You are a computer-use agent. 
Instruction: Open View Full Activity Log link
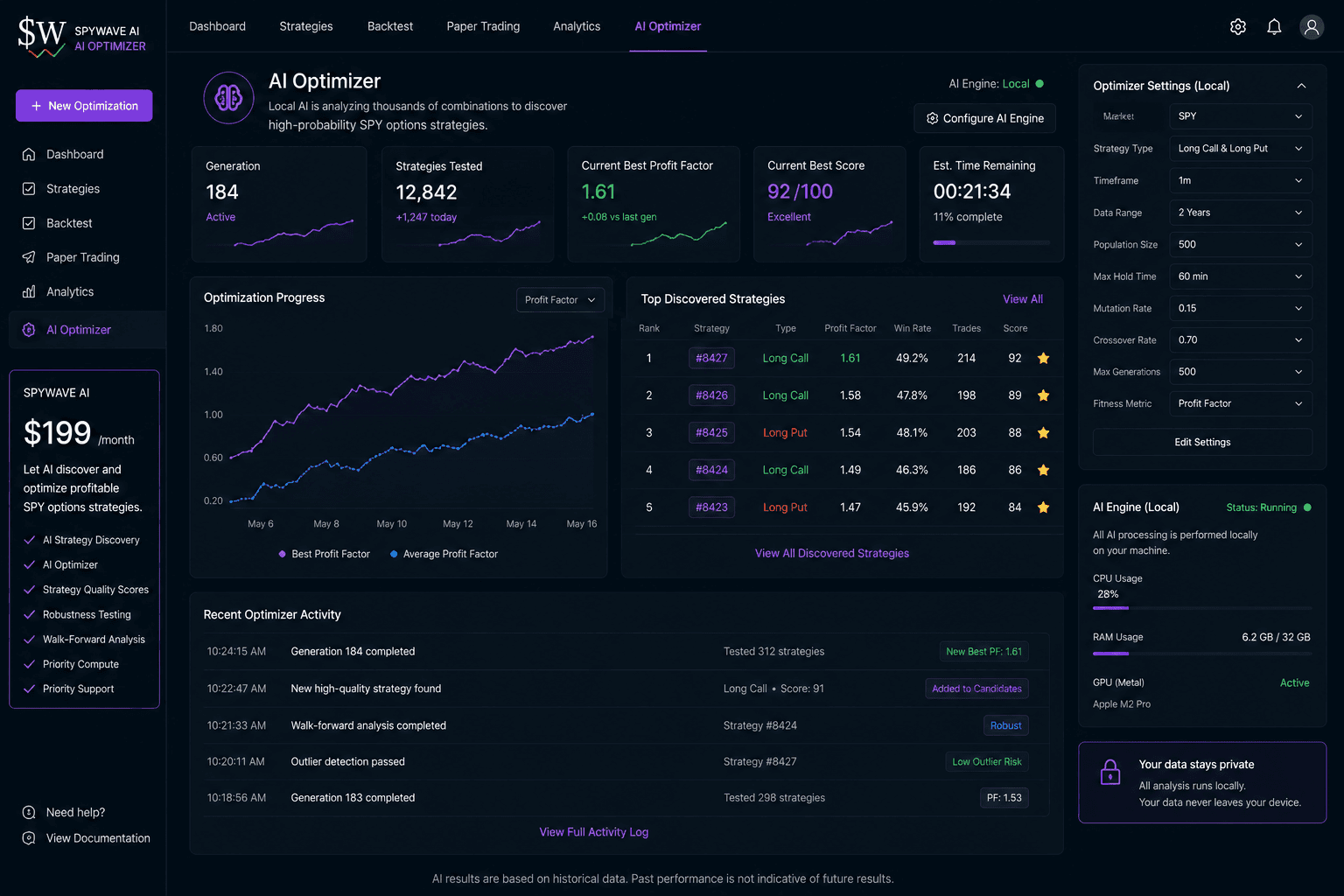[594, 832]
